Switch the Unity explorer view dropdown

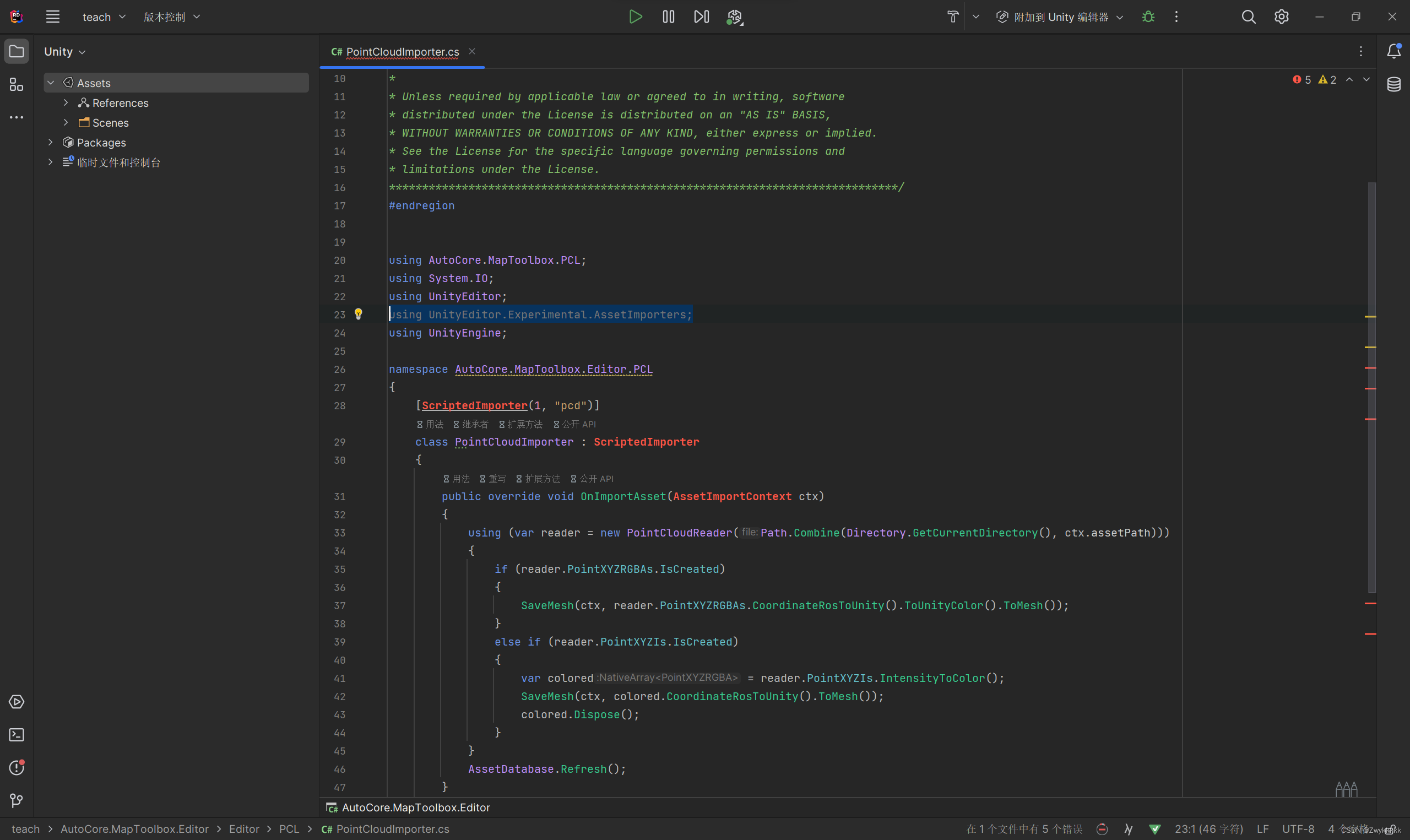click(x=65, y=52)
